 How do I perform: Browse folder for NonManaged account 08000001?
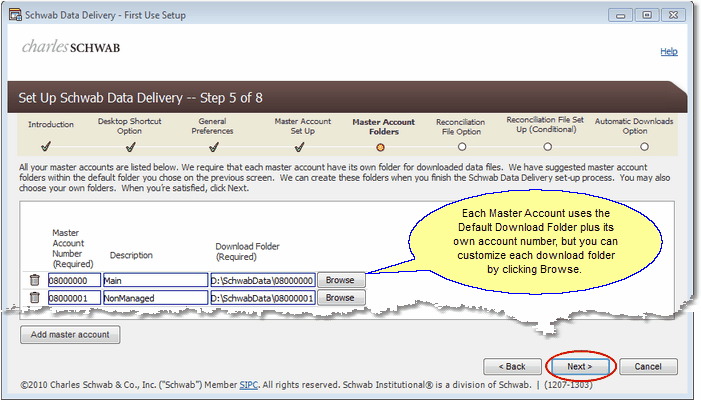[341, 298]
